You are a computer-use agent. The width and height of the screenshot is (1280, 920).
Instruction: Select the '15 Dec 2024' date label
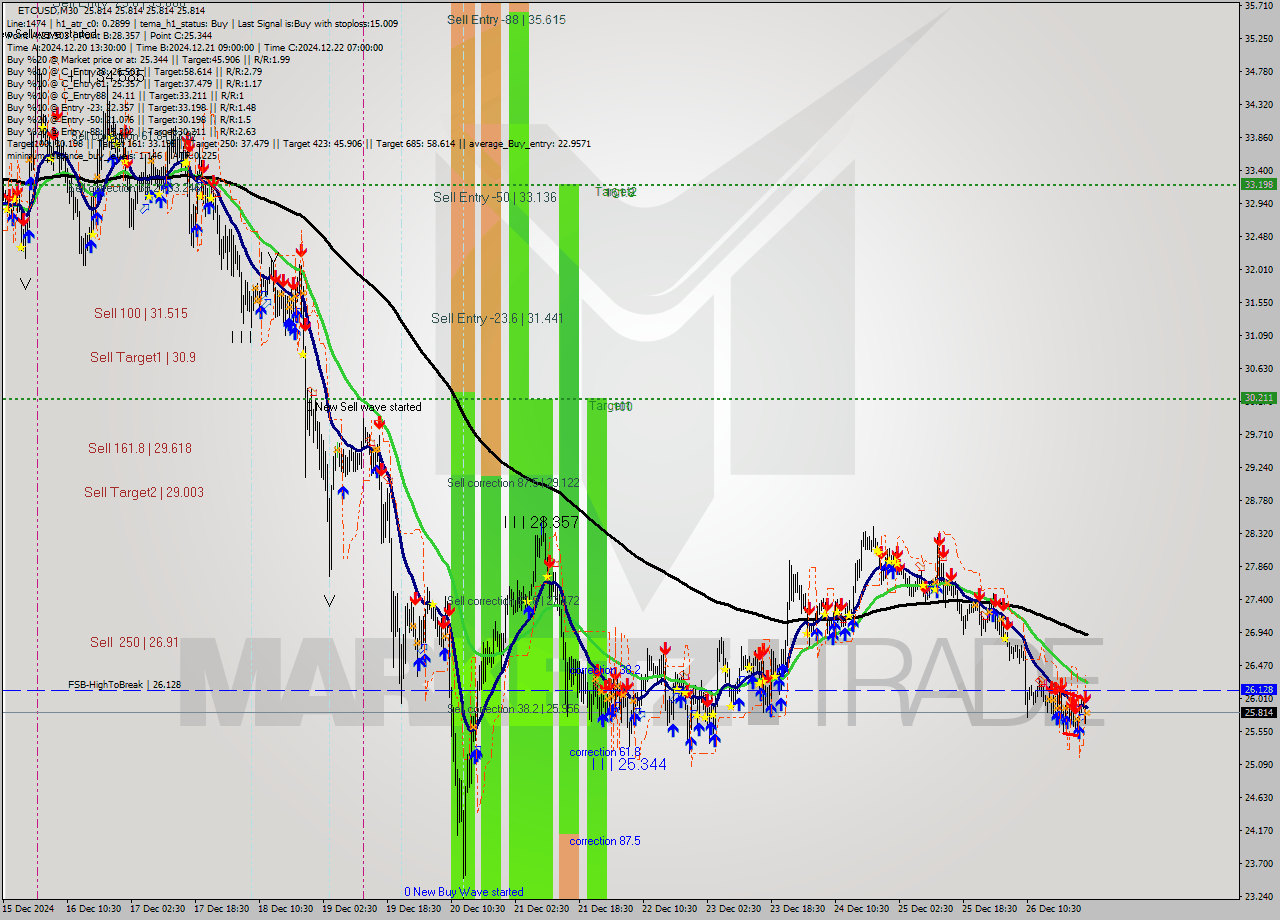pyautogui.click(x=28, y=909)
